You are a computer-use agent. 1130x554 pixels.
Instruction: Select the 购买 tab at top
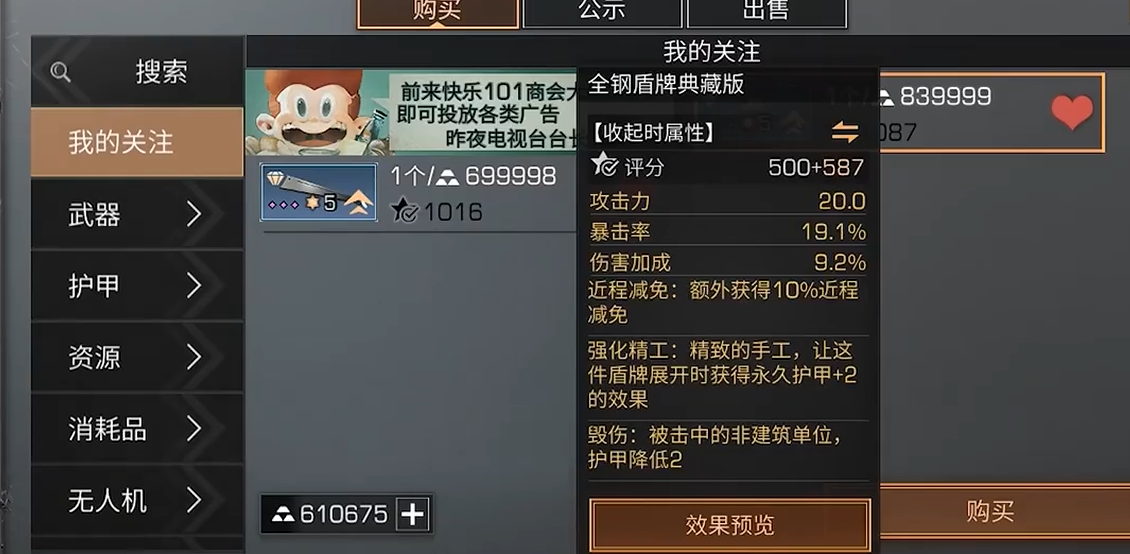pyautogui.click(x=438, y=13)
